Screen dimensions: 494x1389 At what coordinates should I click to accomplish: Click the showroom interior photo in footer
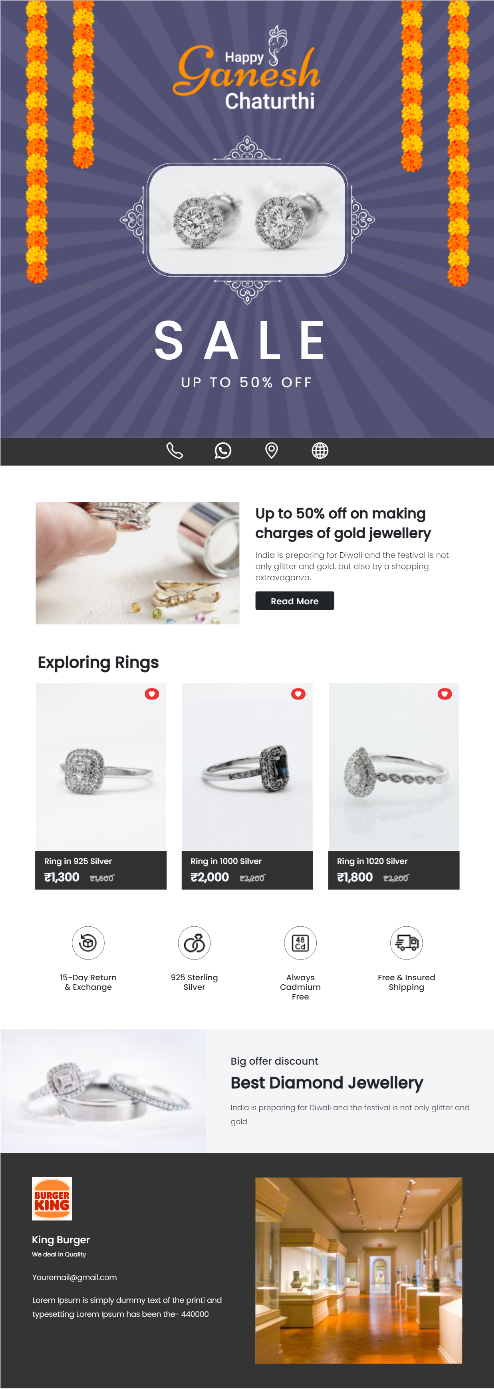point(358,1270)
